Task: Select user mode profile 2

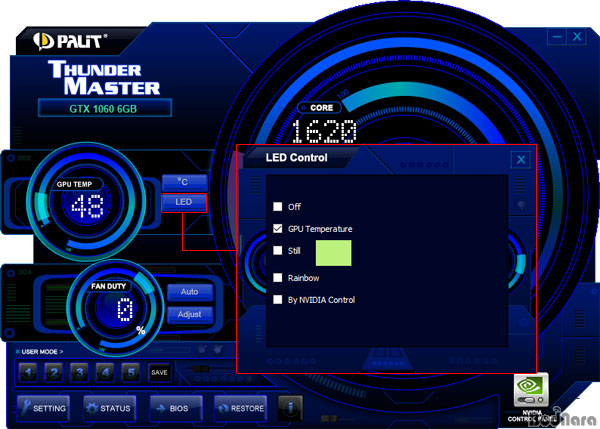Action: 54,372
